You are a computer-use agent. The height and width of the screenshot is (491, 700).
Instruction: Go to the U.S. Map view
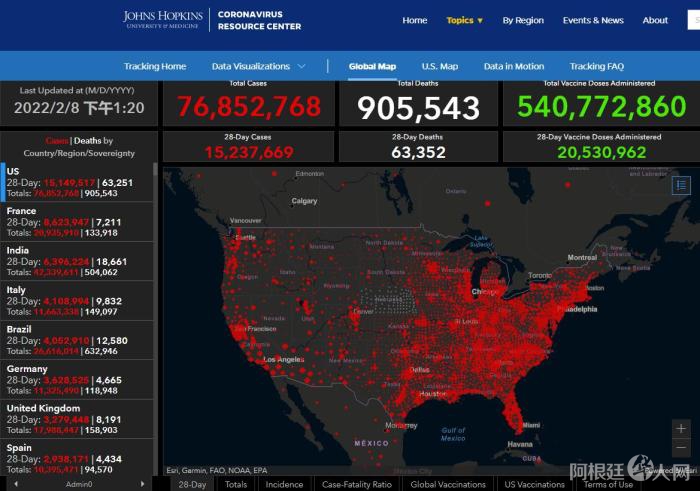(x=439, y=66)
